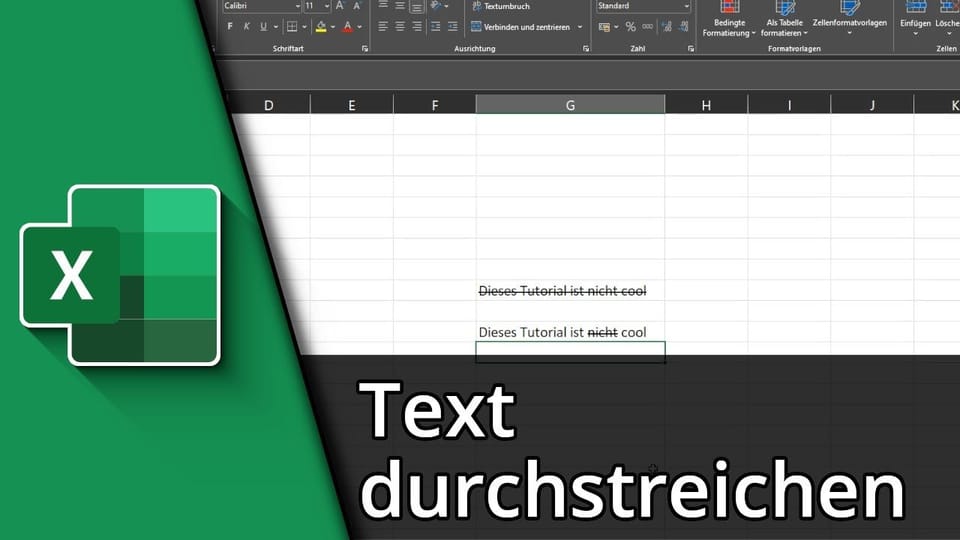Increase font size with large A icon

tap(340, 6)
